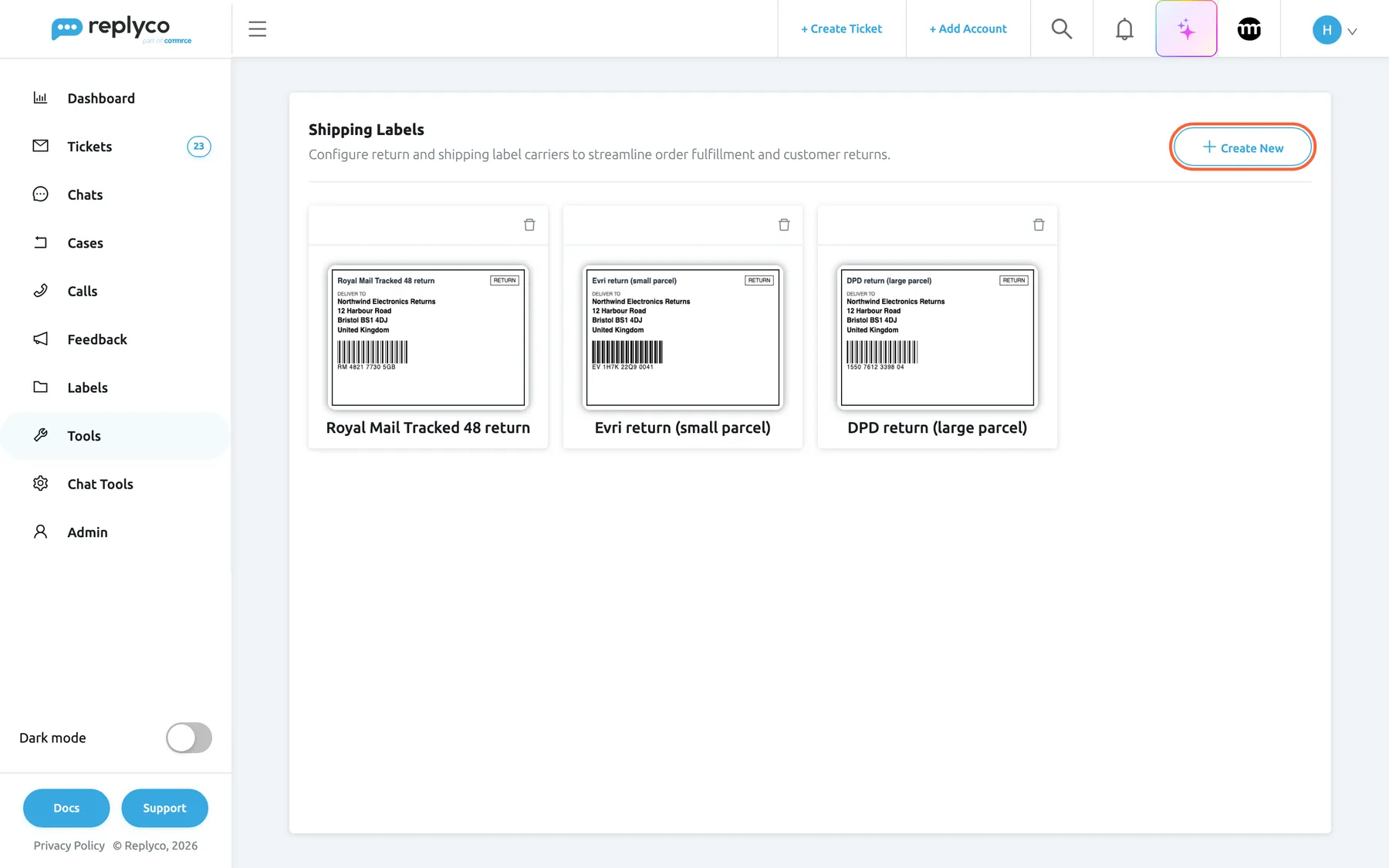Delete the DPD return label

point(1039,225)
